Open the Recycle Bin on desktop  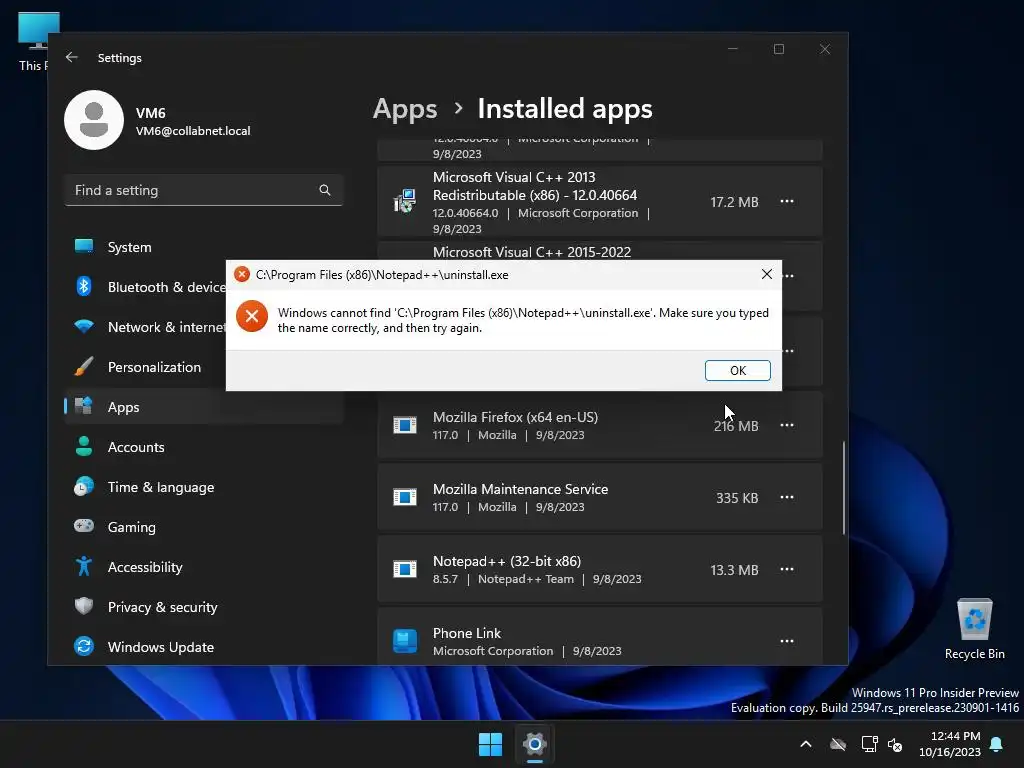(x=974, y=628)
